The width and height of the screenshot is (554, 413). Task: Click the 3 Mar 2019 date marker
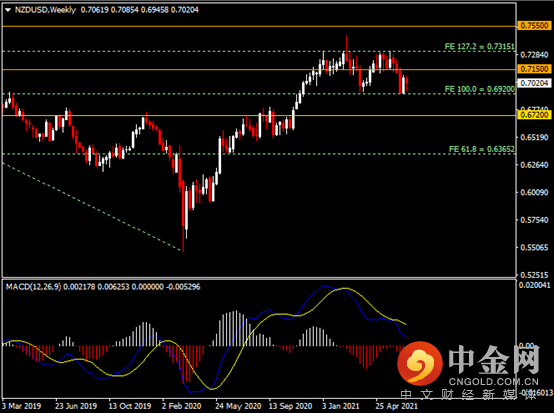pyautogui.click(x=22, y=406)
